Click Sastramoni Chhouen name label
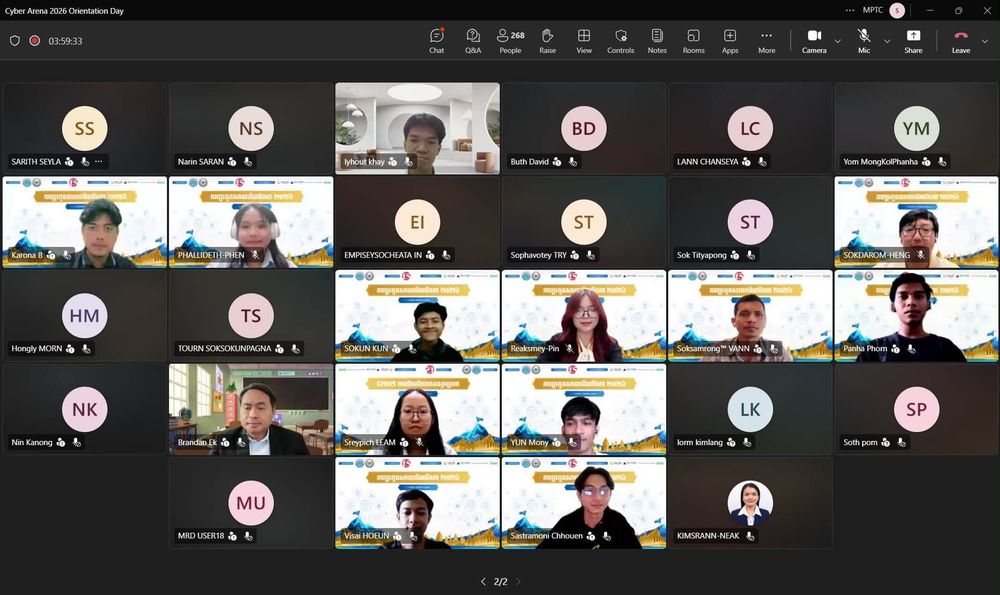The image size is (1000, 595). 547,536
